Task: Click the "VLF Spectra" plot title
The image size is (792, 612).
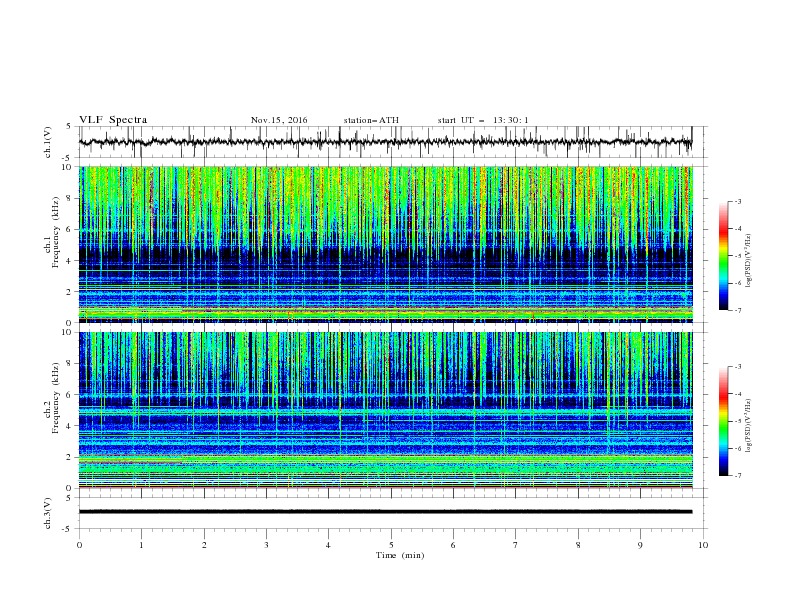Action: 113,120
